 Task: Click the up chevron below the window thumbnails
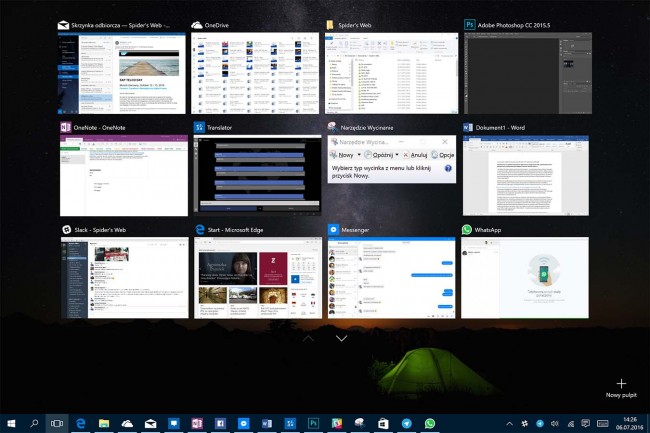pyautogui.click(x=308, y=339)
